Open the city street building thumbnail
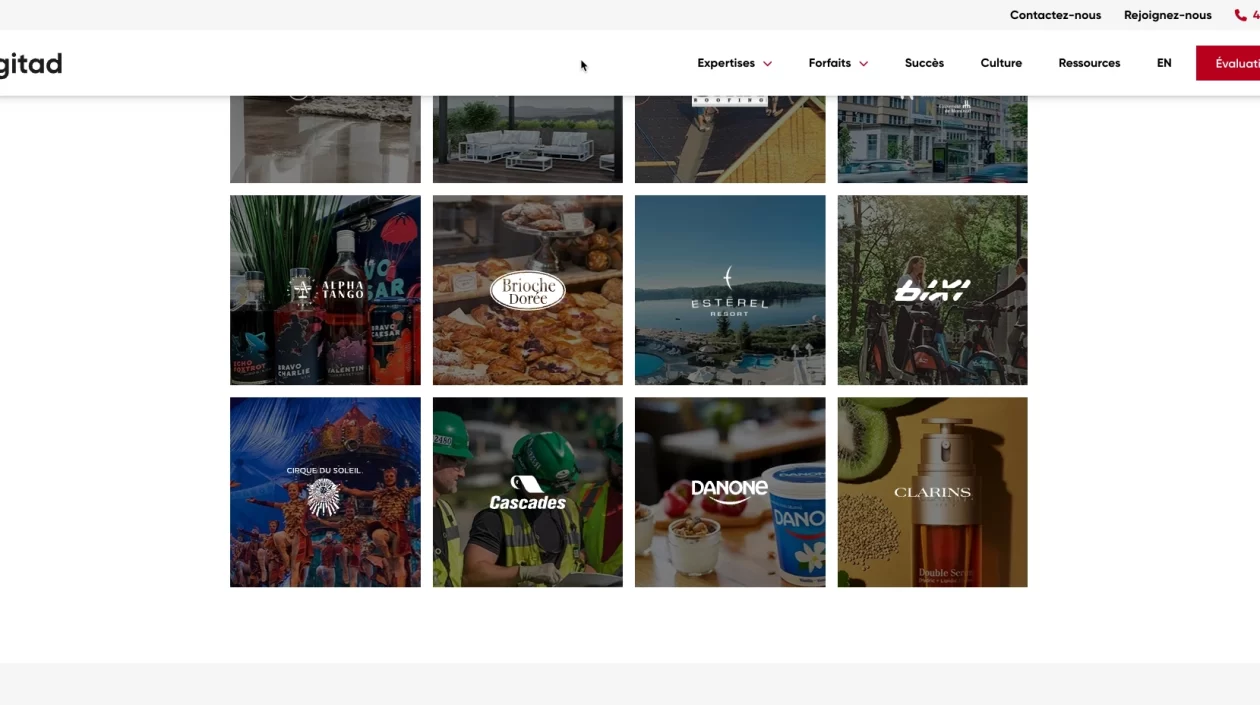Viewport: 1260px width, 705px height. coord(932,139)
